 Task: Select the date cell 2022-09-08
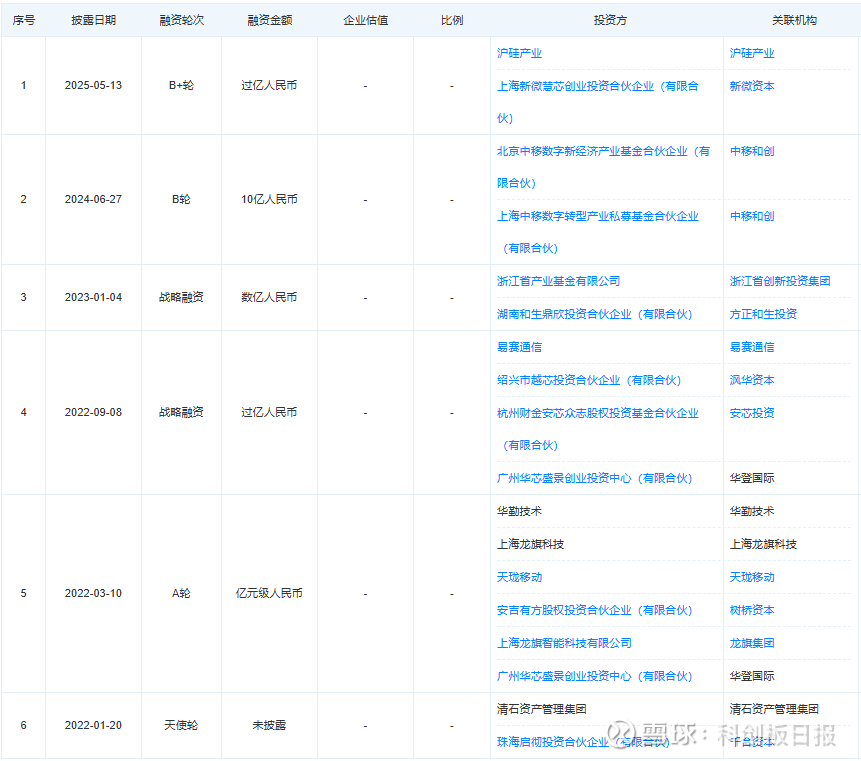pyautogui.click(x=93, y=412)
